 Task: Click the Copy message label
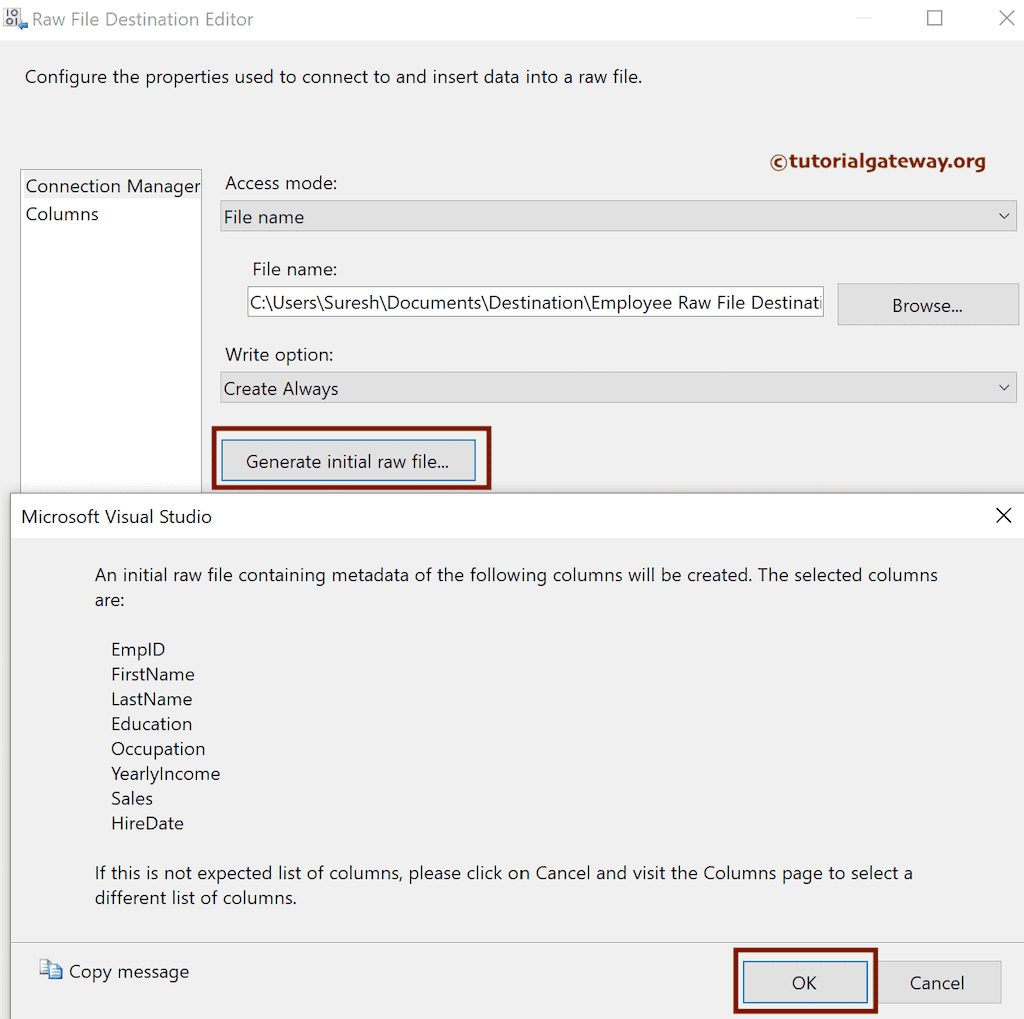point(128,971)
